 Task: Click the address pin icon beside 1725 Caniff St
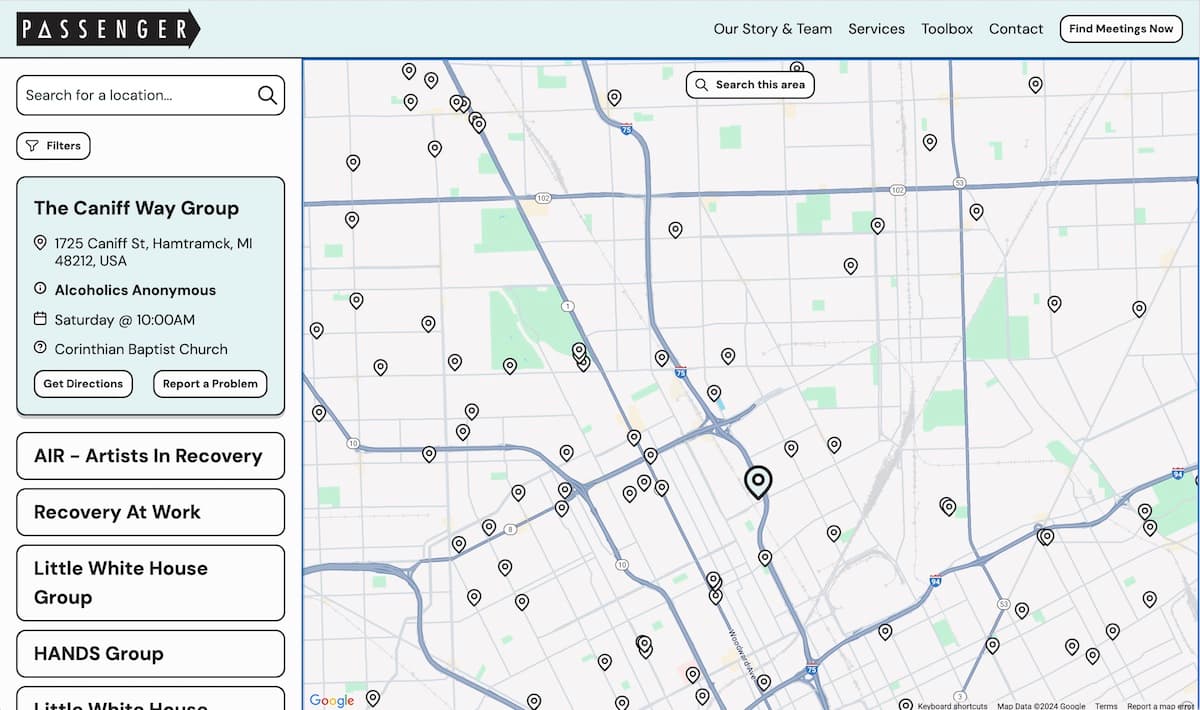(x=40, y=243)
